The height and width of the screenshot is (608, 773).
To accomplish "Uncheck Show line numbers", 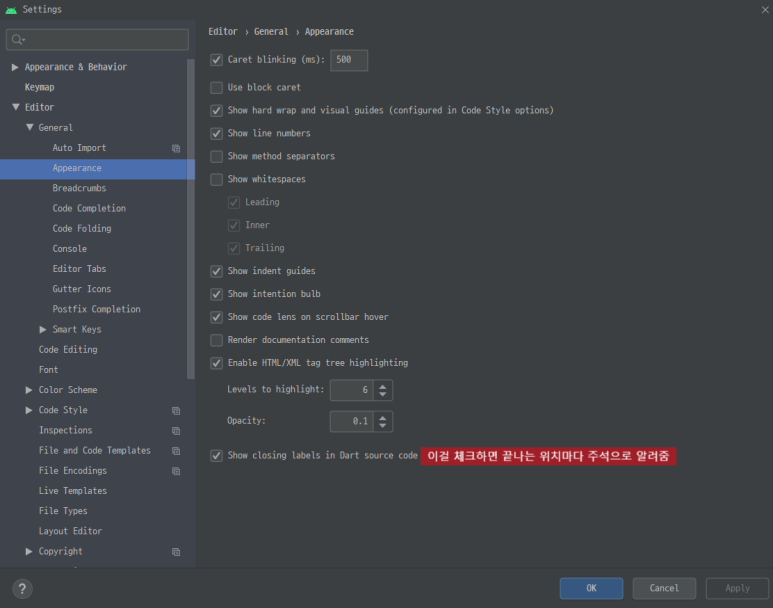I will point(216,134).
